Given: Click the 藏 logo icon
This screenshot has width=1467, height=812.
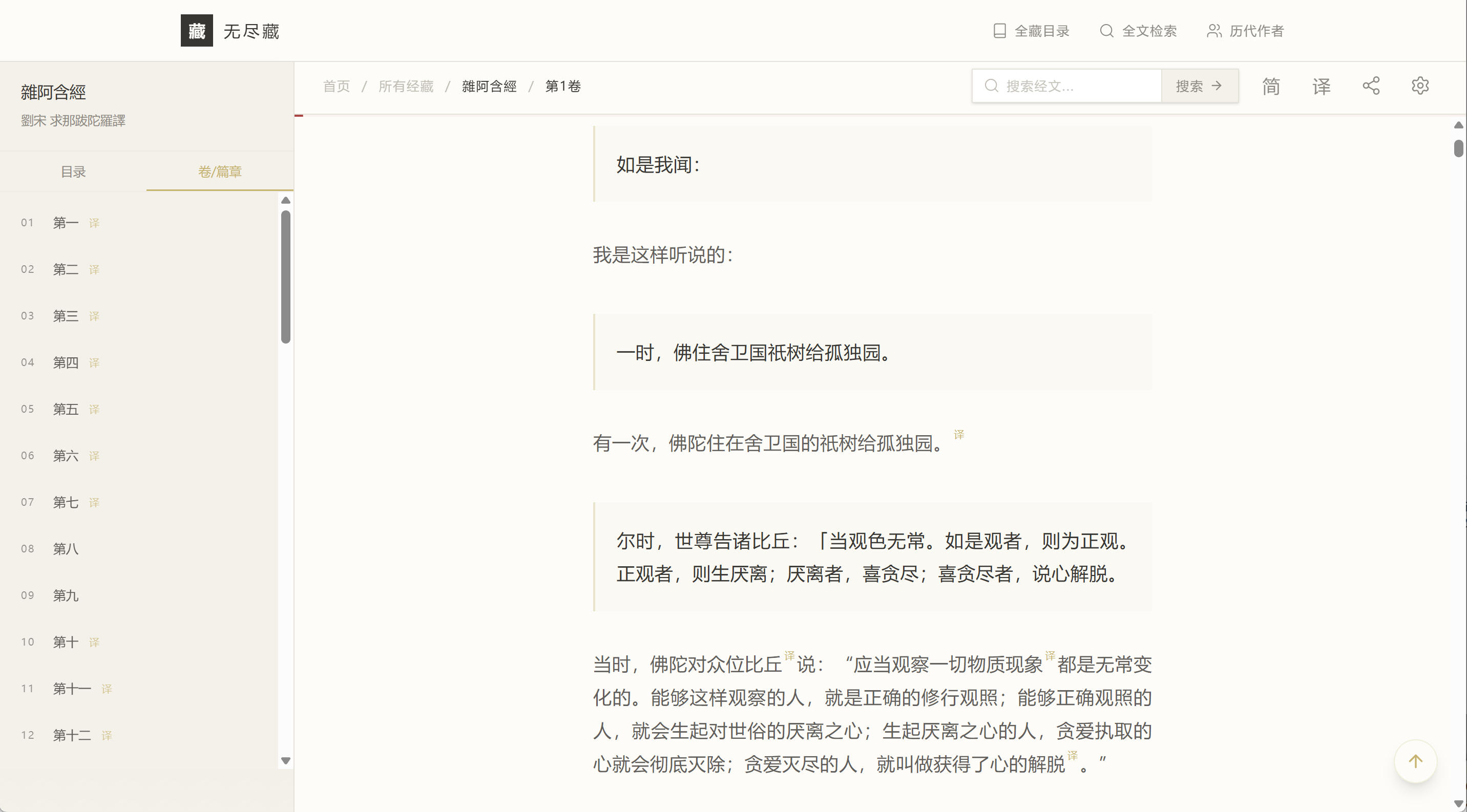Looking at the screenshot, I should (x=197, y=31).
